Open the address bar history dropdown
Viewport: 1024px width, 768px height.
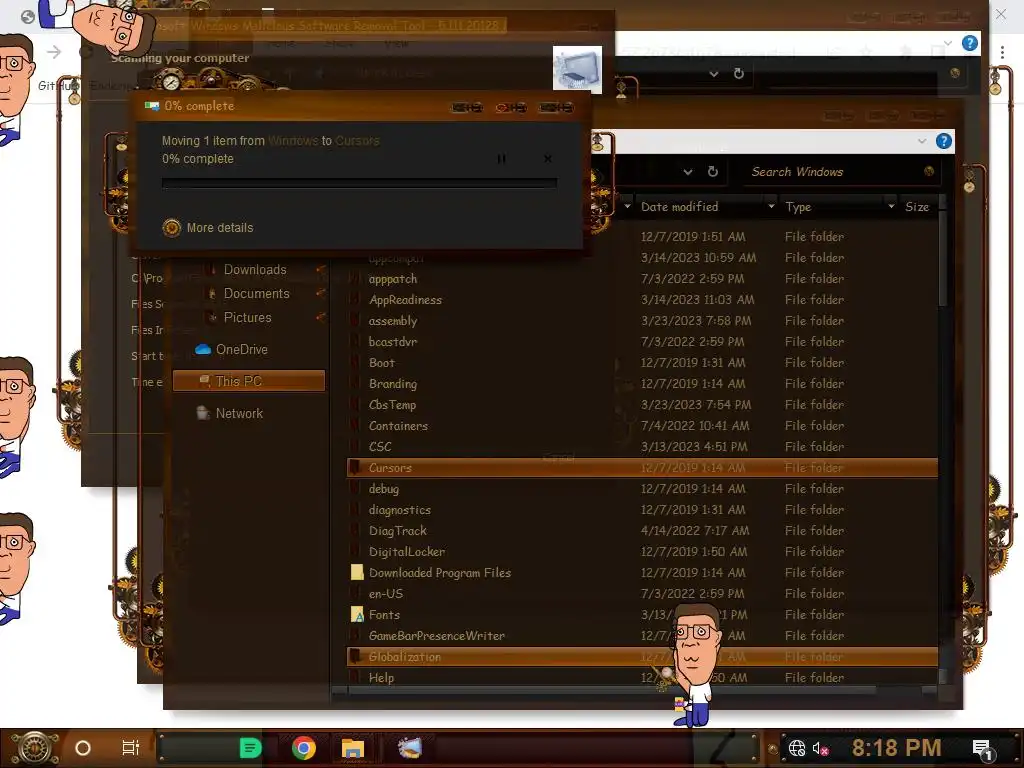coord(688,172)
